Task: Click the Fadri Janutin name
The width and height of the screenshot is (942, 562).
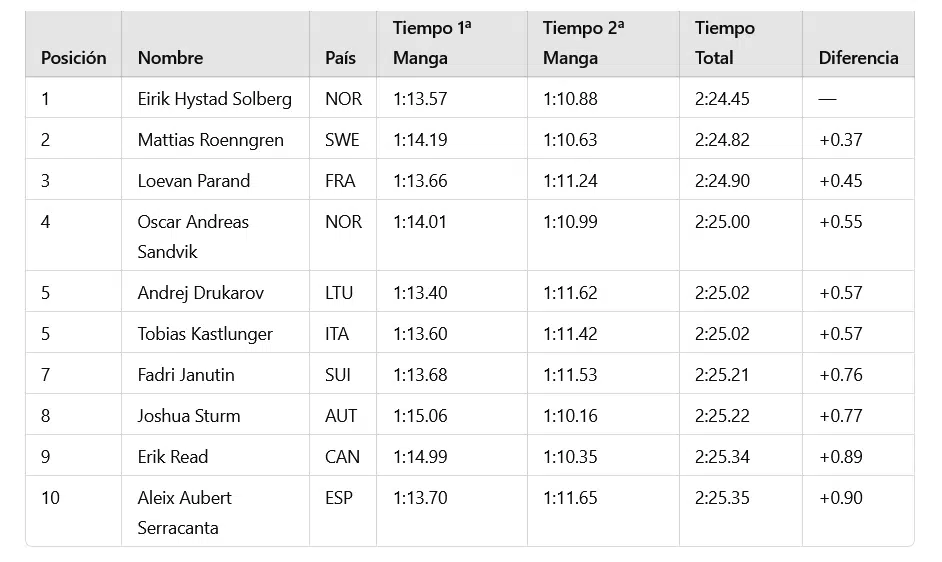Action: (186, 375)
